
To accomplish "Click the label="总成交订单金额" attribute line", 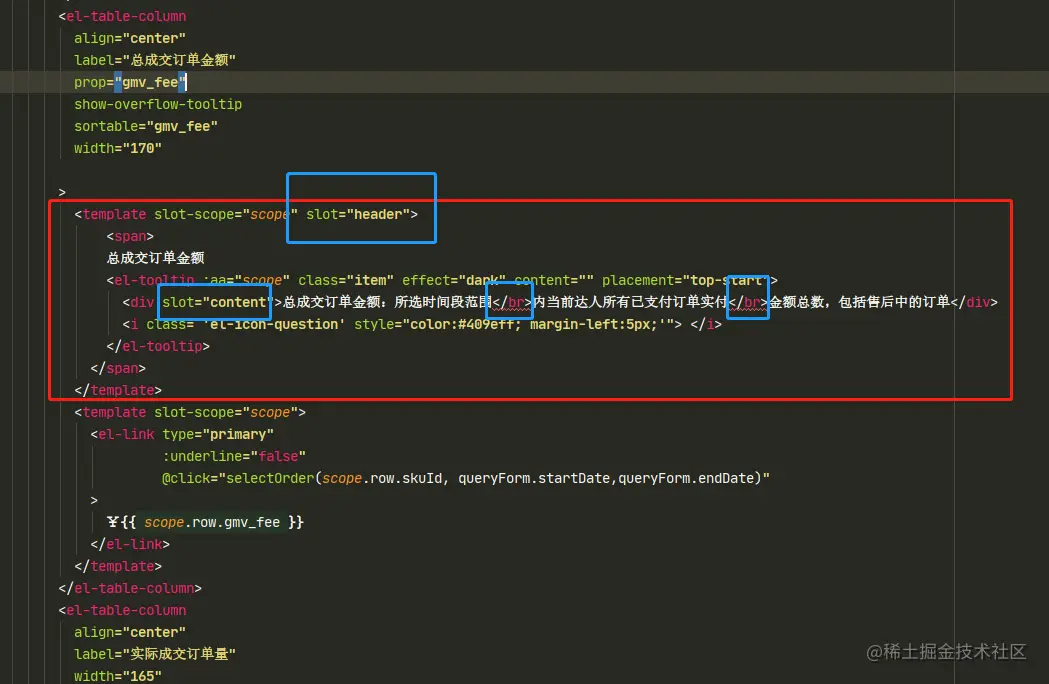I will (x=155, y=60).
